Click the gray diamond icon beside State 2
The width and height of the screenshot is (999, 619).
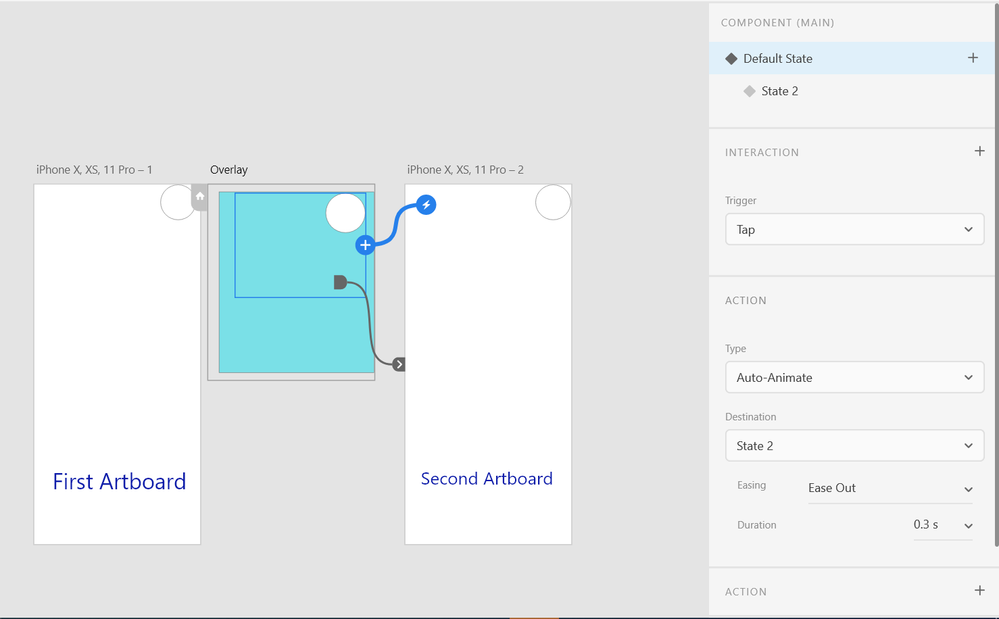point(750,91)
